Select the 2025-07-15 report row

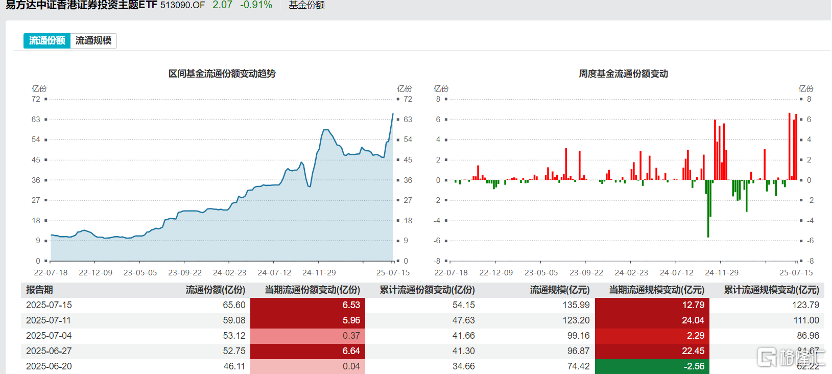422,305
